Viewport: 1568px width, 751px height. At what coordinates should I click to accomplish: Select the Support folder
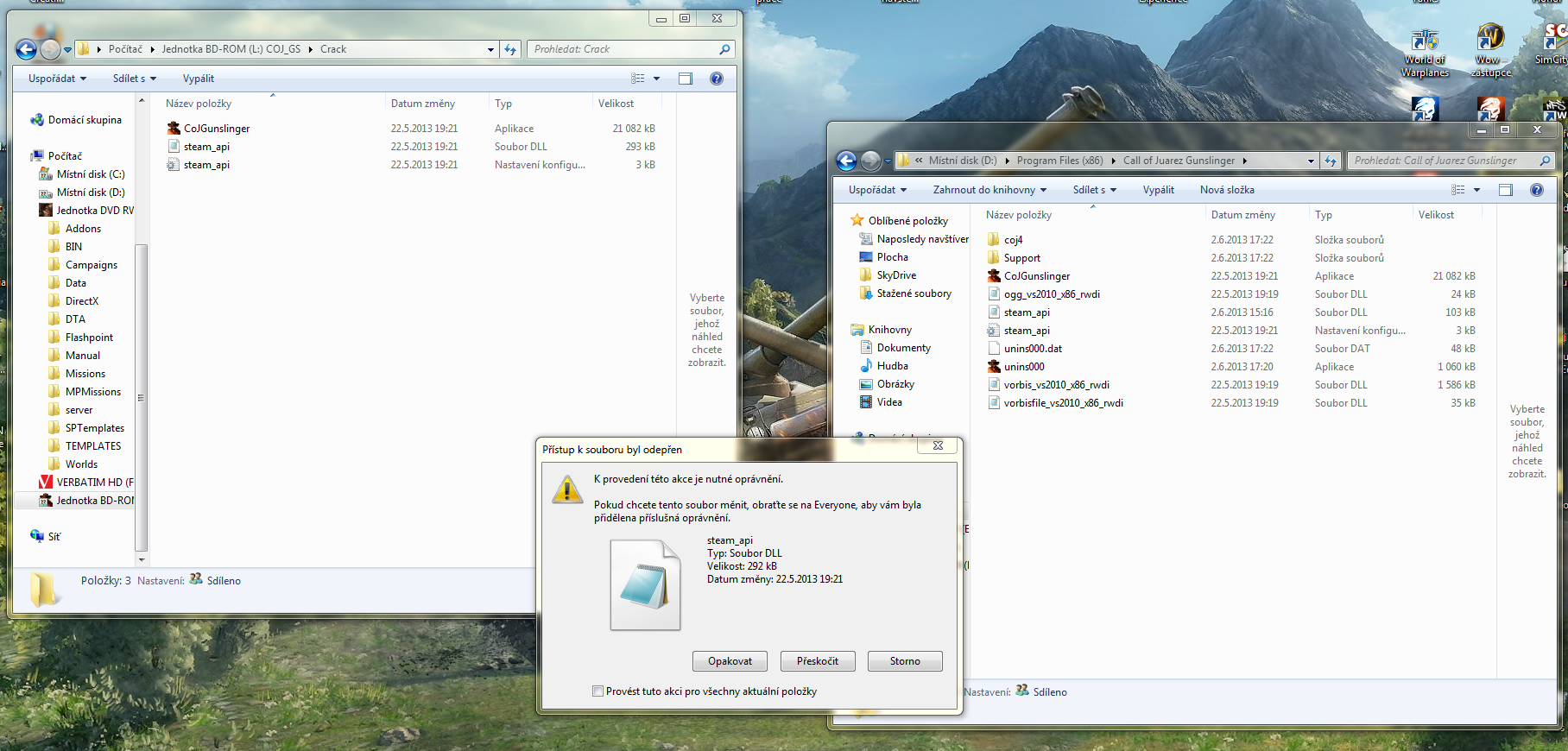pyautogui.click(x=1021, y=258)
